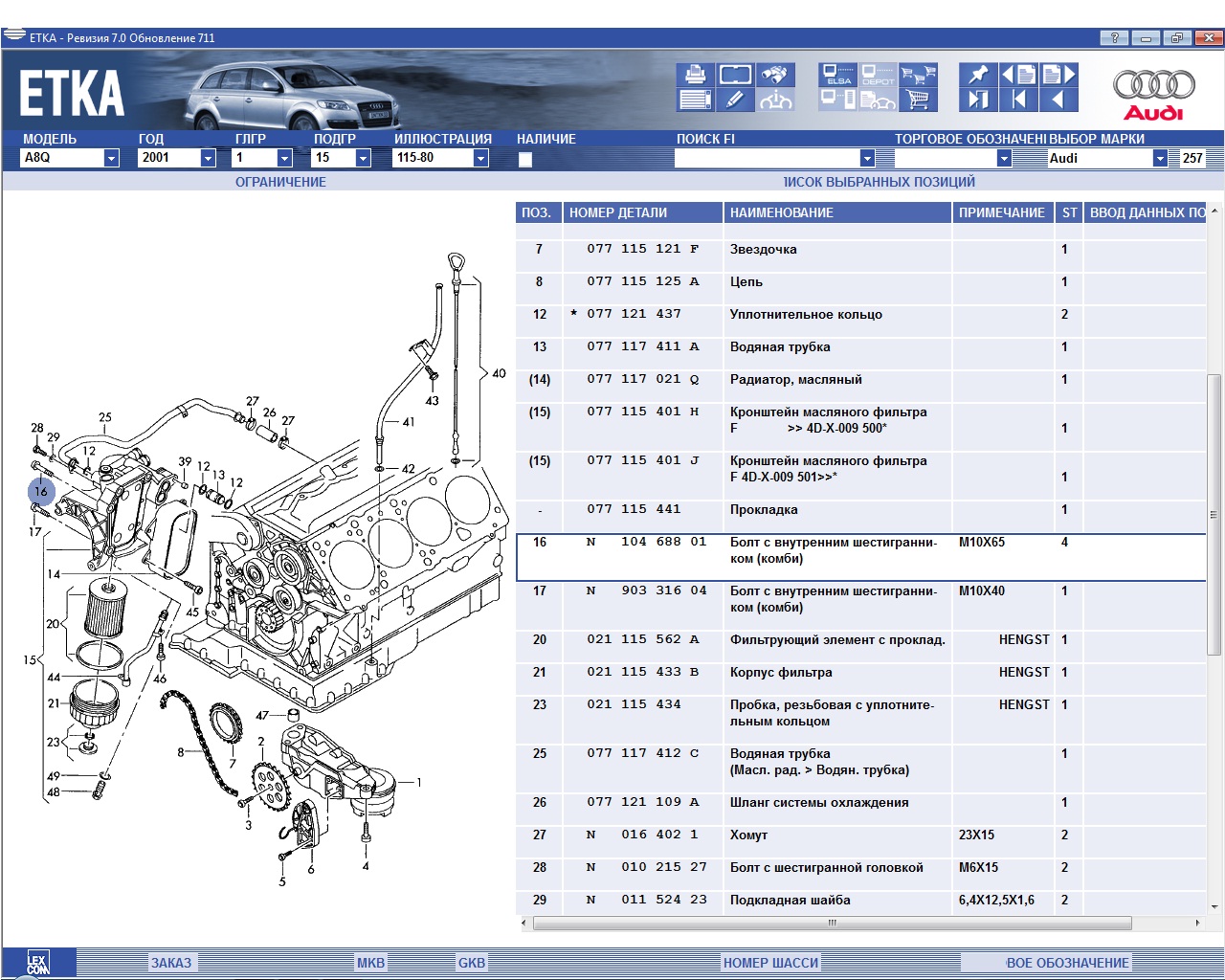Click the help question mark in the title bar
Screen dimensions: 1225x980
[1113, 38]
